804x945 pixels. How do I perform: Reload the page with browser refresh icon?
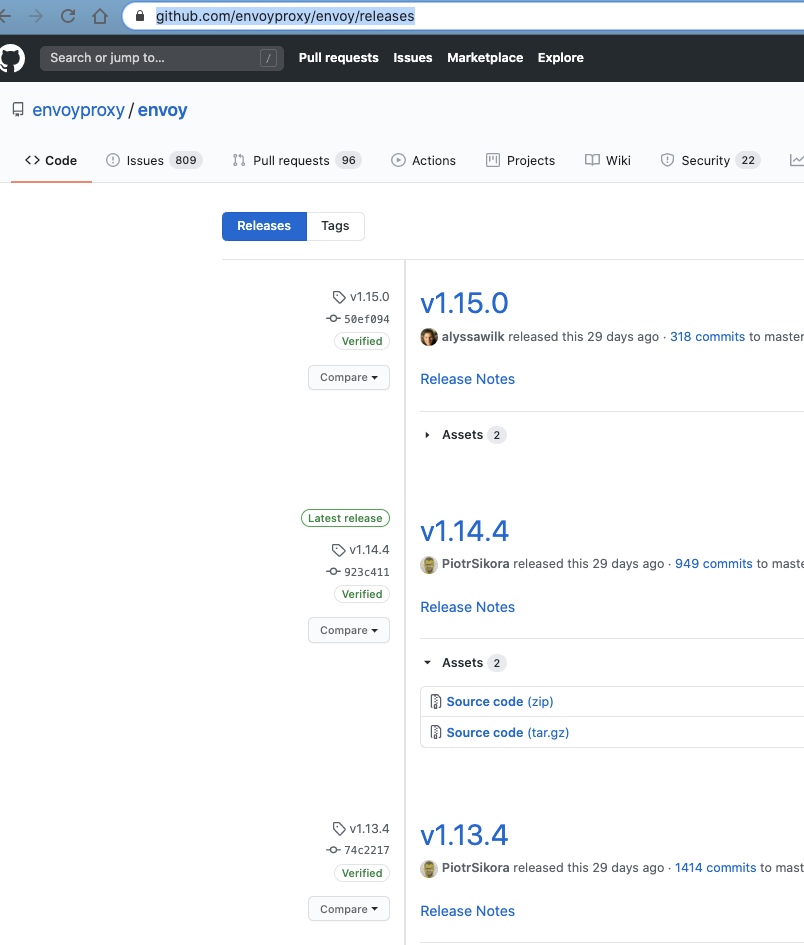coord(68,16)
